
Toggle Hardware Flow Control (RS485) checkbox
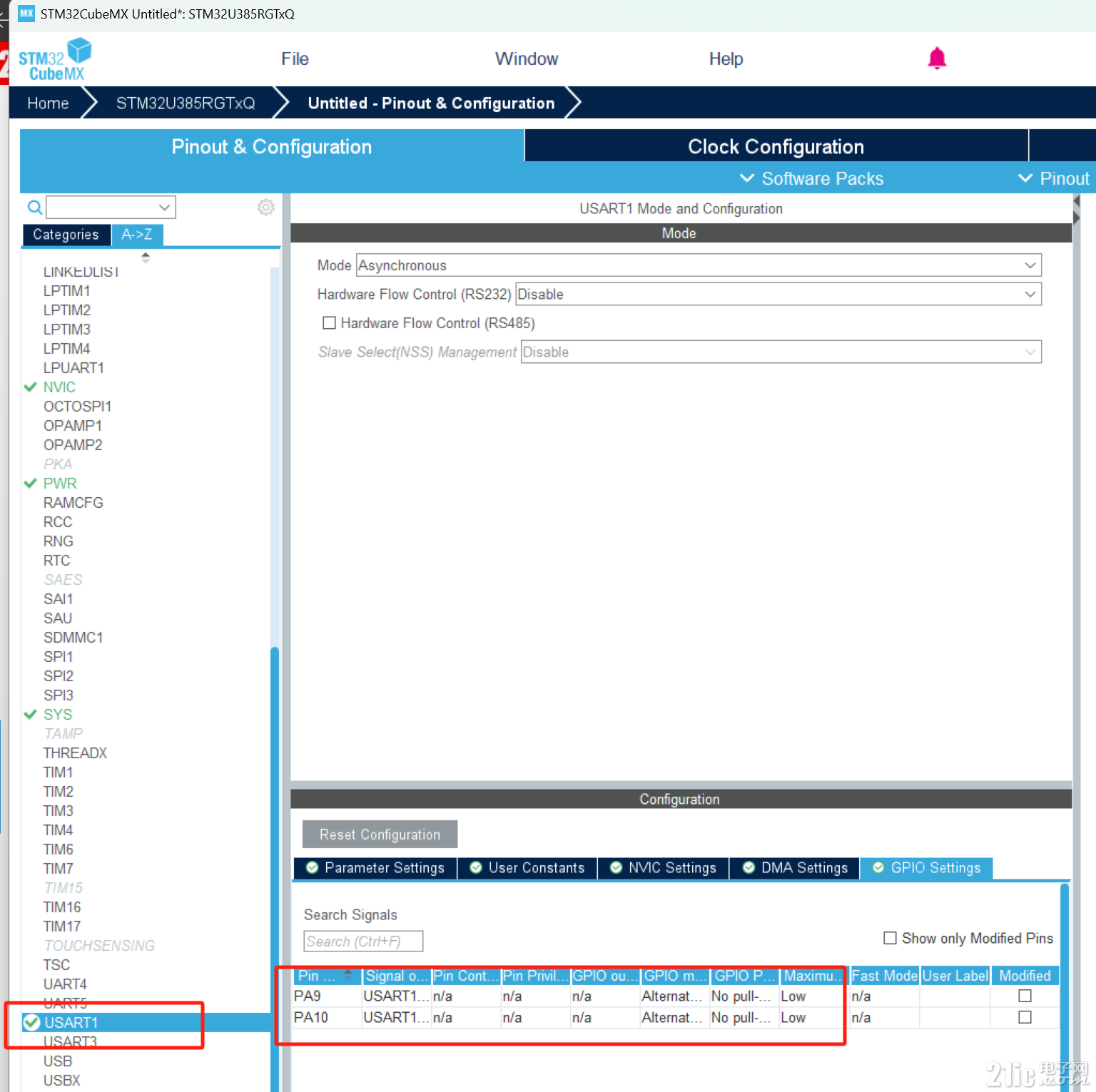tap(329, 323)
